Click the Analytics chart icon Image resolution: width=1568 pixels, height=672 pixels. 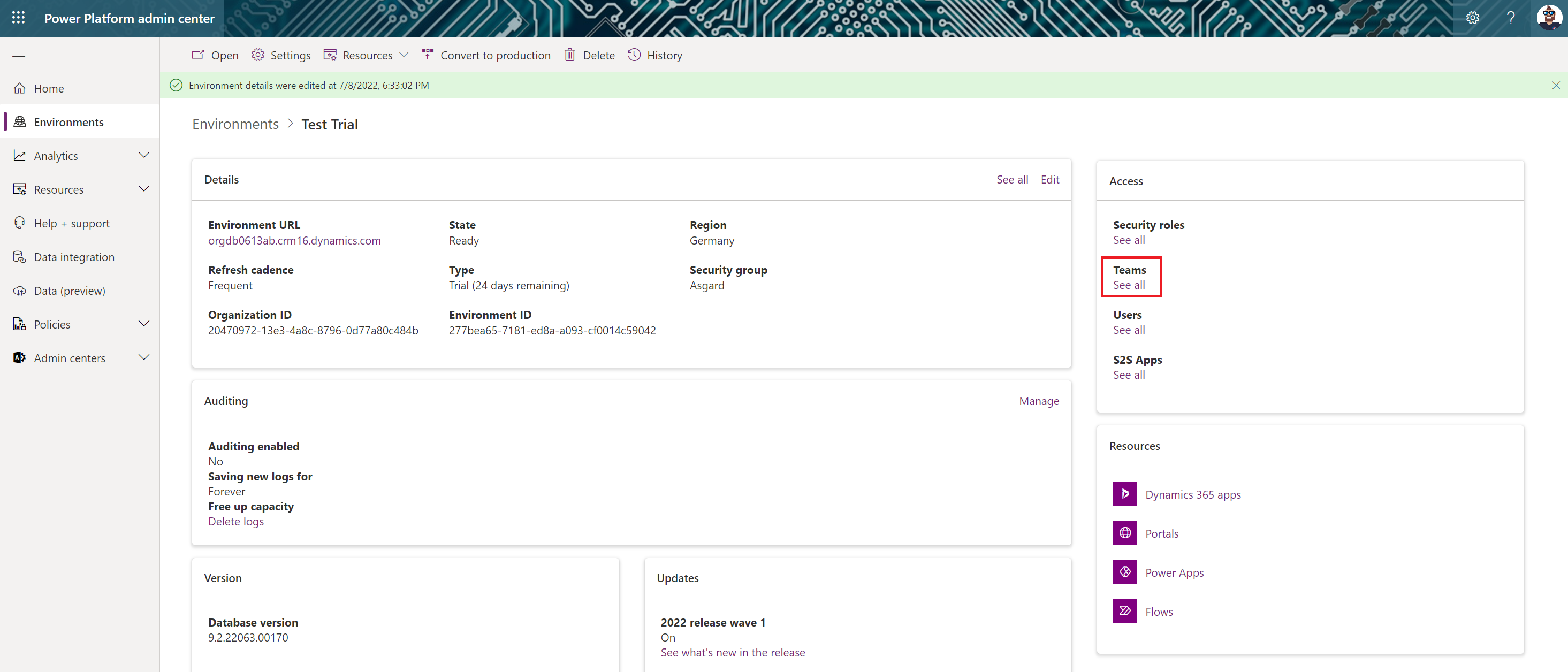19,155
